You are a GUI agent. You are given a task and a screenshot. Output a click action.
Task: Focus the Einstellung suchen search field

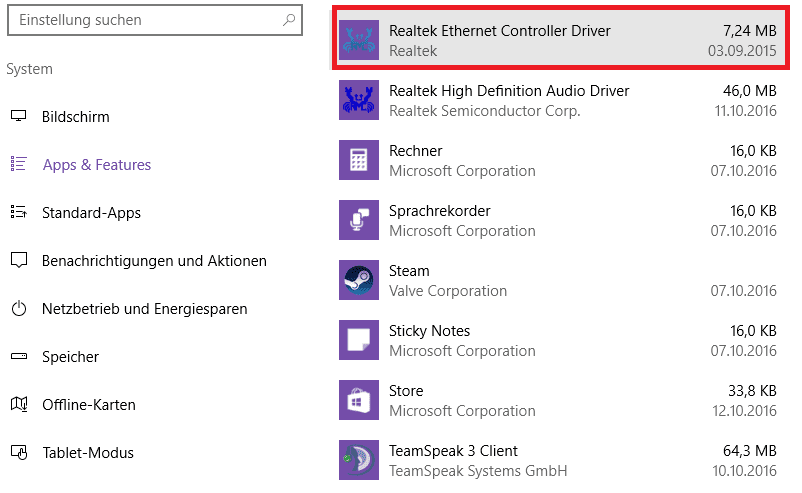(154, 20)
